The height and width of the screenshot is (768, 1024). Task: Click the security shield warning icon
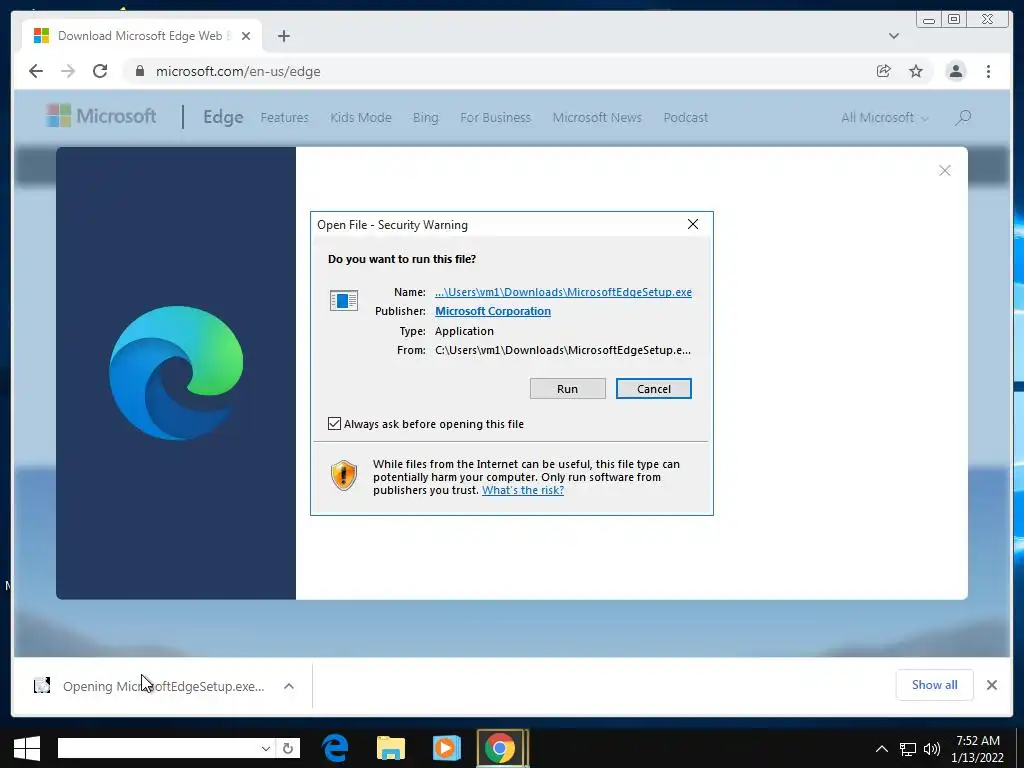344,475
